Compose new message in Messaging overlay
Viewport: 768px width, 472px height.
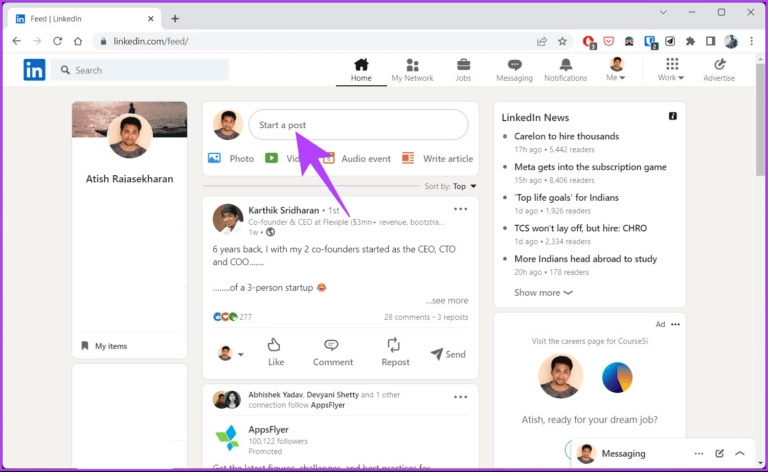click(x=720, y=453)
